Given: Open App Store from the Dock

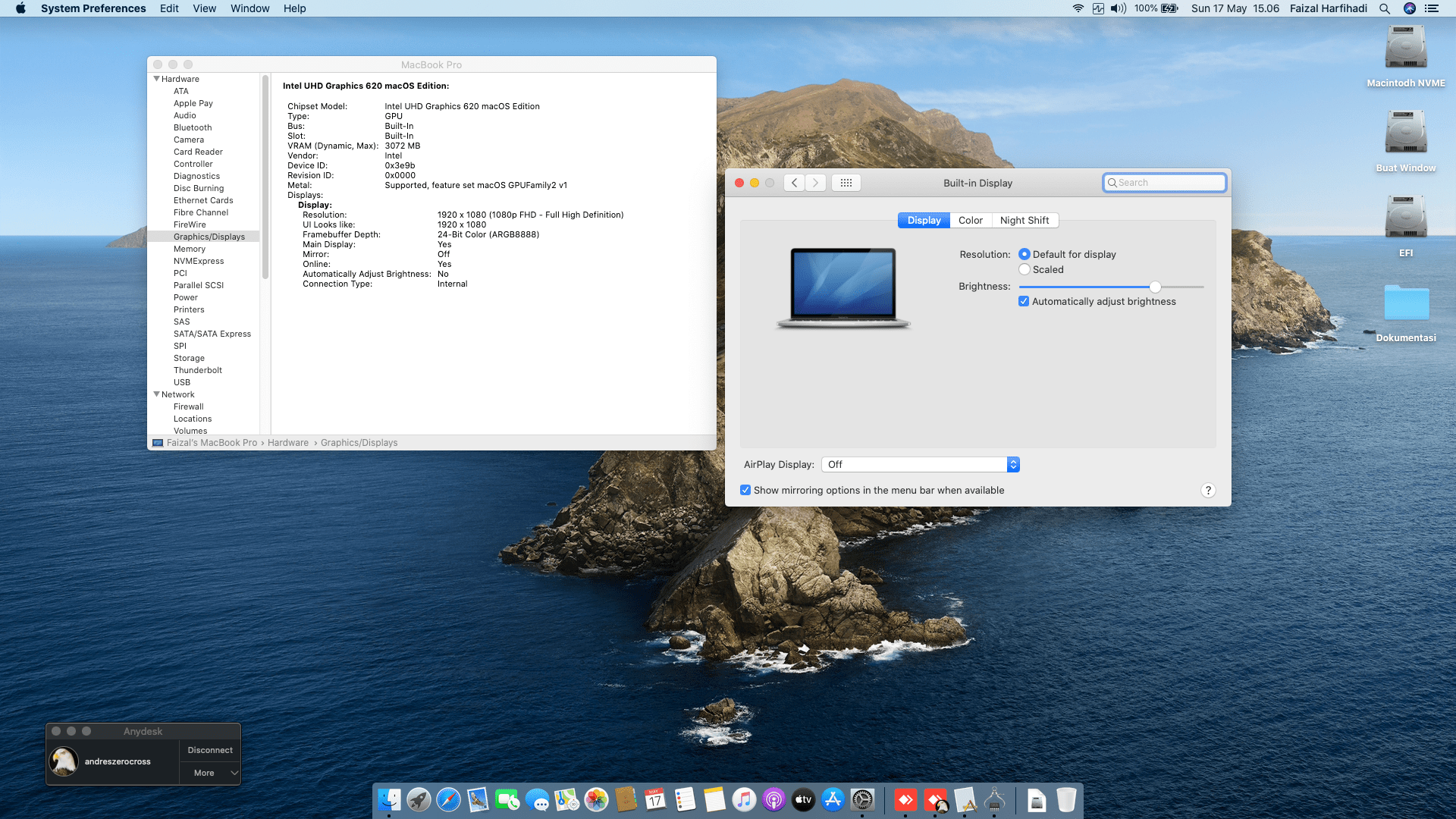Looking at the screenshot, I should pyautogui.click(x=833, y=799).
